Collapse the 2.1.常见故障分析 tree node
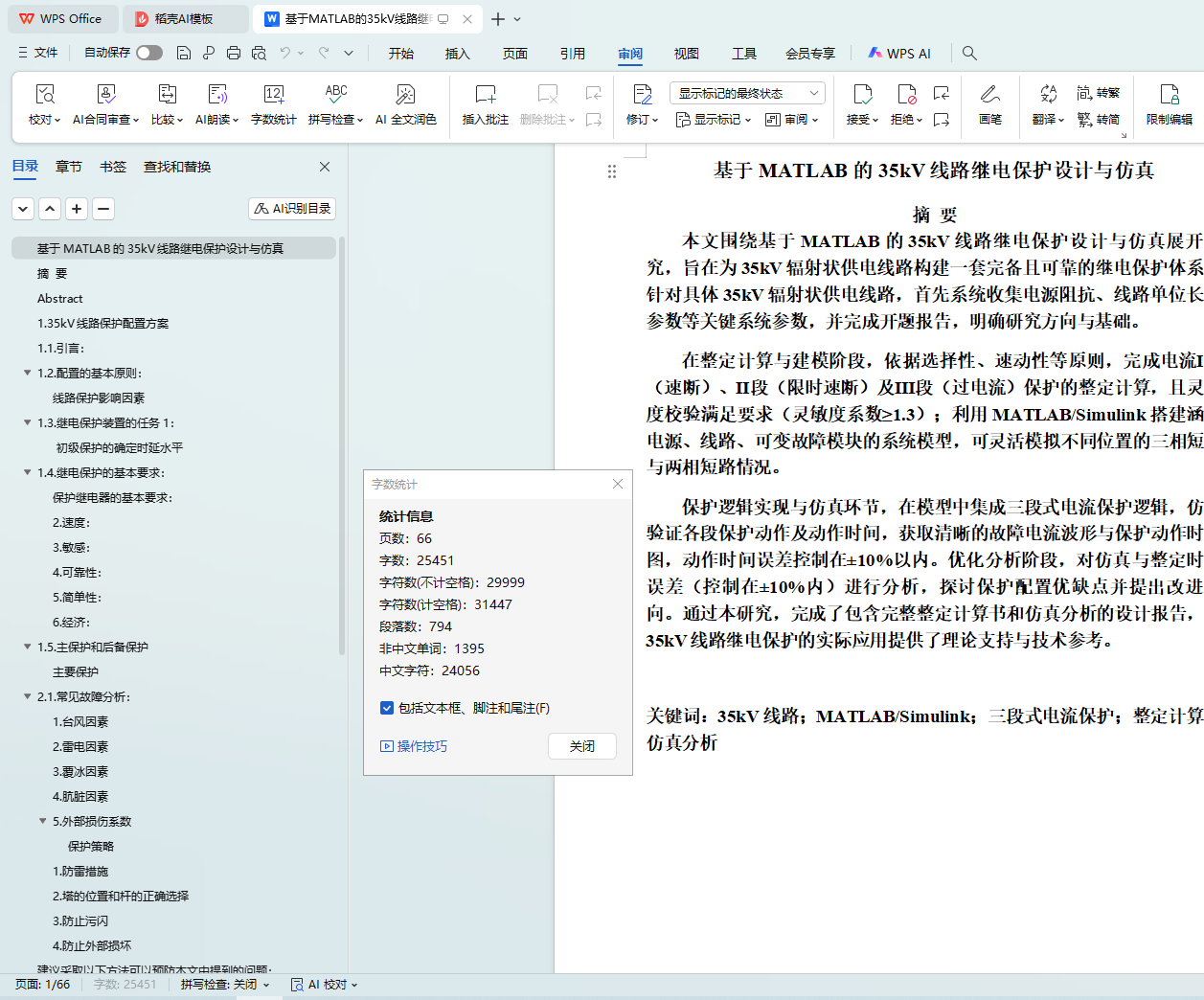This screenshot has width=1204, height=1000. 28,696
